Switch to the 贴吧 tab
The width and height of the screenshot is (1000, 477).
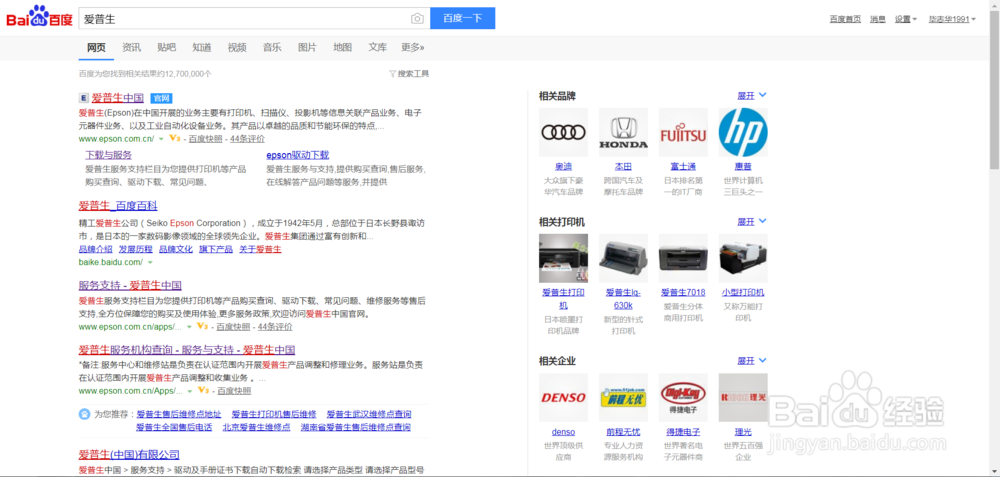point(166,47)
